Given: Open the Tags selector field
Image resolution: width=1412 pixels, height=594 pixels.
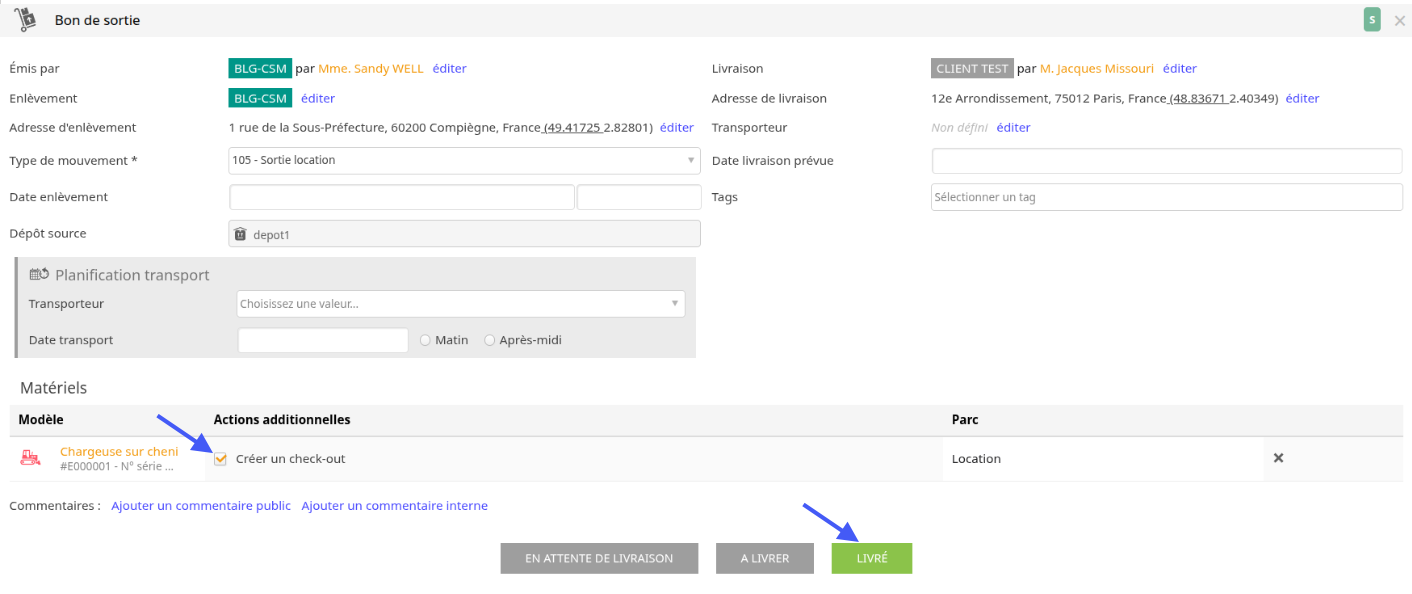Looking at the screenshot, I should (1167, 197).
